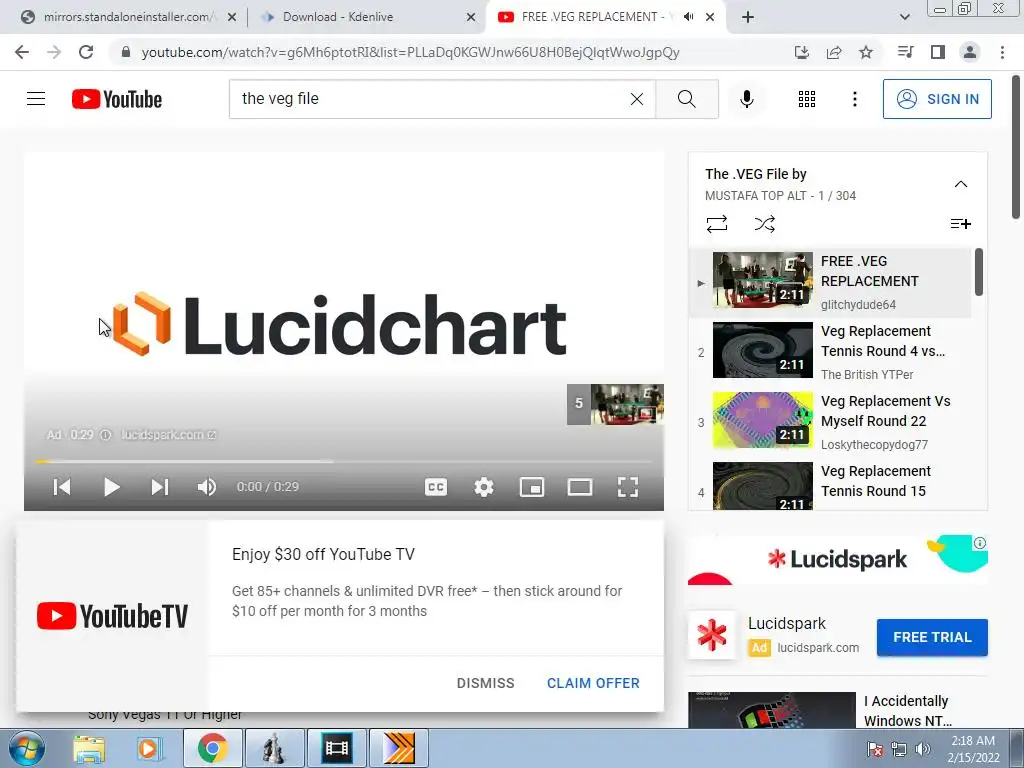This screenshot has height=768, width=1024.
Task: Dismiss the YouTube TV offer
Action: (485, 683)
